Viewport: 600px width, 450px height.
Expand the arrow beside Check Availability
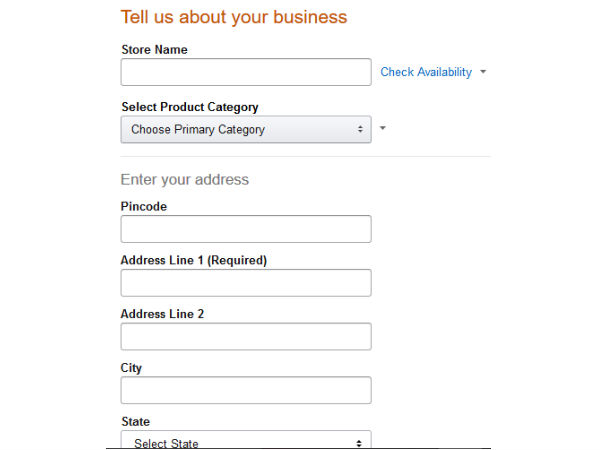pyautogui.click(x=483, y=72)
